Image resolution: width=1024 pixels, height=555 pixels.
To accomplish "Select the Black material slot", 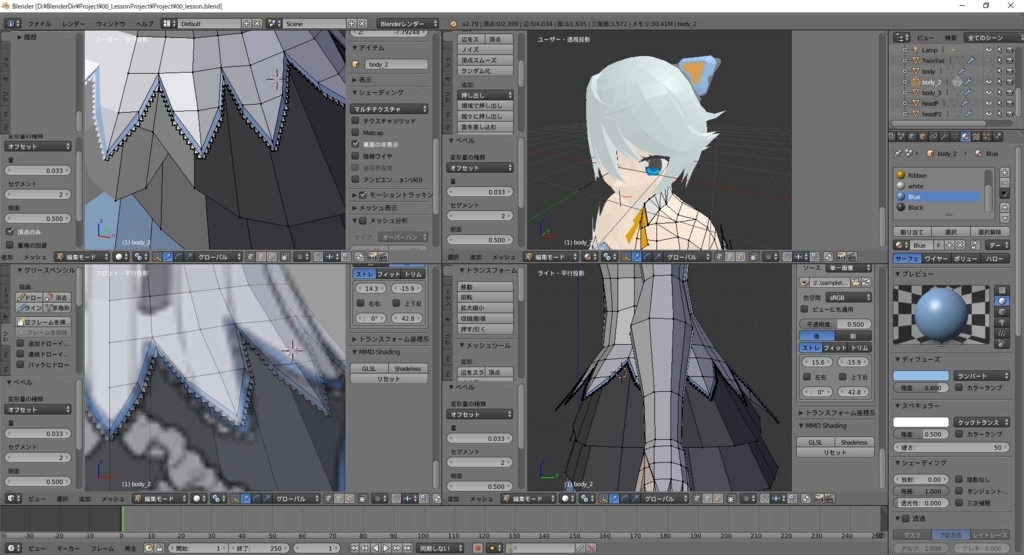I will pyautogui.click(x=936, y=207).
